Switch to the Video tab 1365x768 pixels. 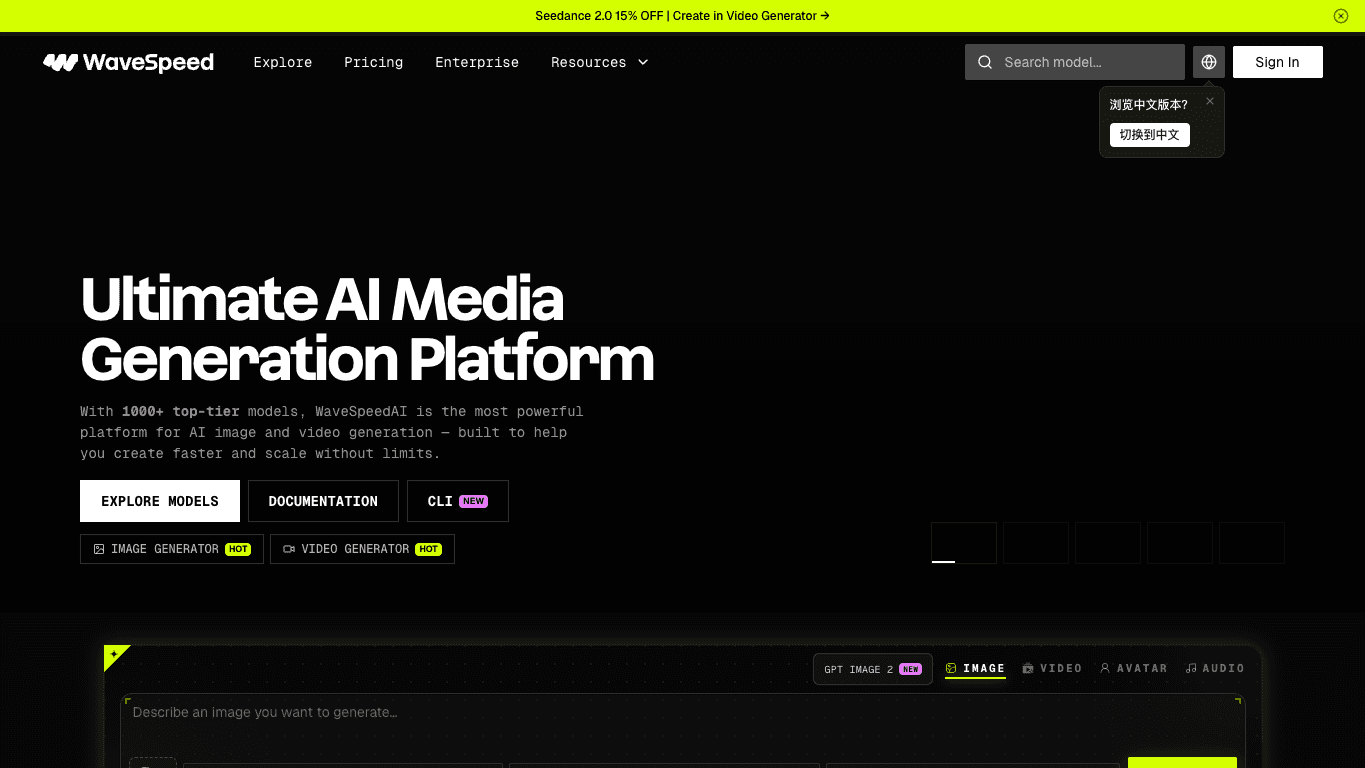click(1052, 668)
